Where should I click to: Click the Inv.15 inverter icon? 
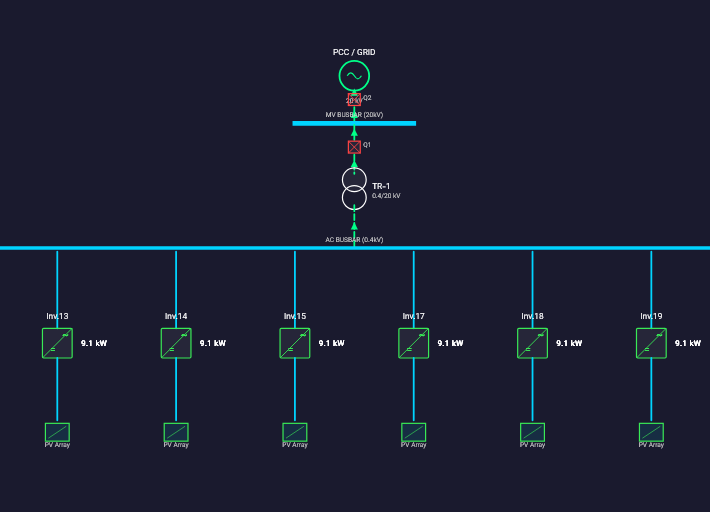295,343
